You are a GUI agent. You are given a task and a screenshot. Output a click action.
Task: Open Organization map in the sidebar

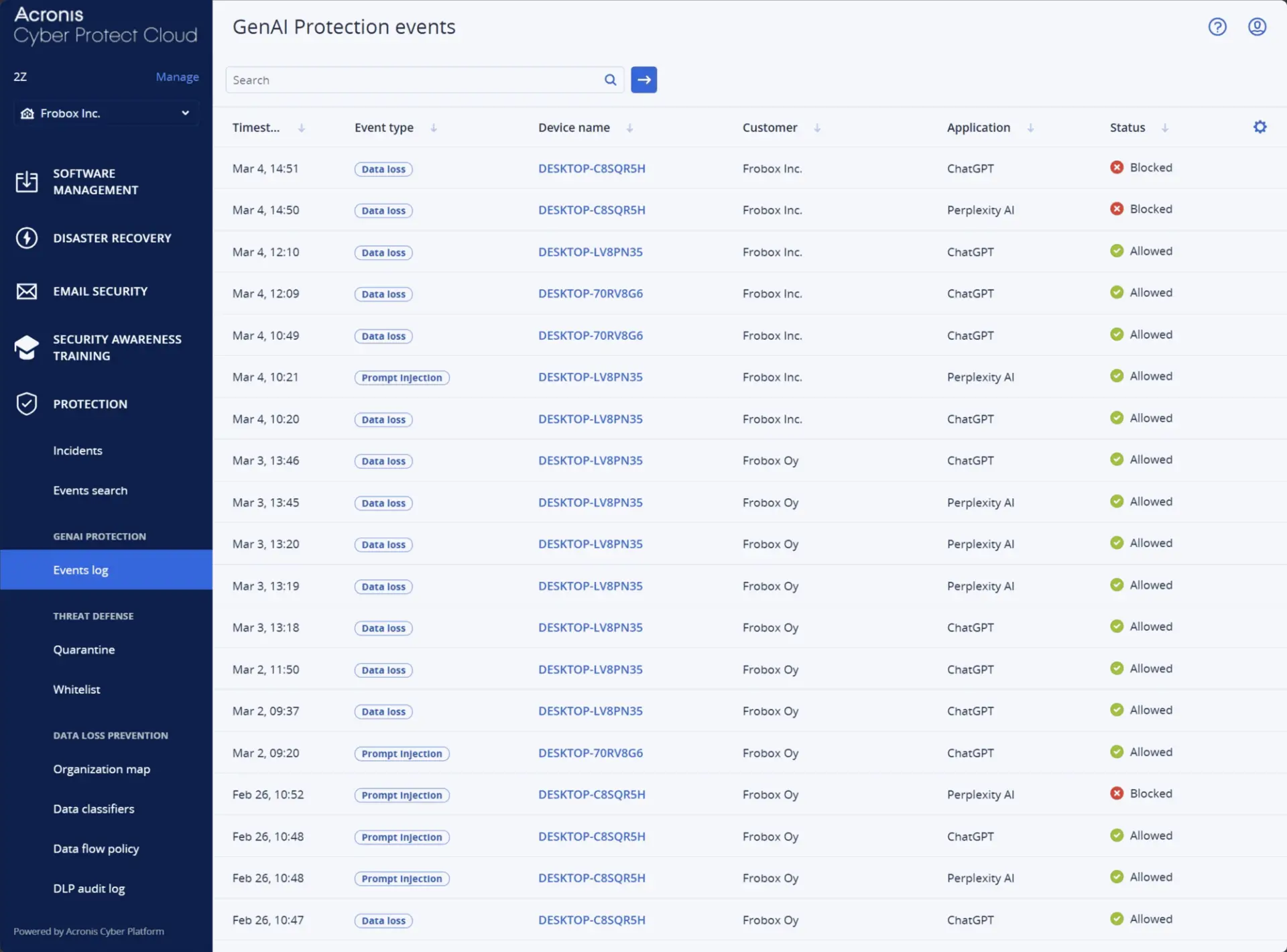tap(102, 769)
